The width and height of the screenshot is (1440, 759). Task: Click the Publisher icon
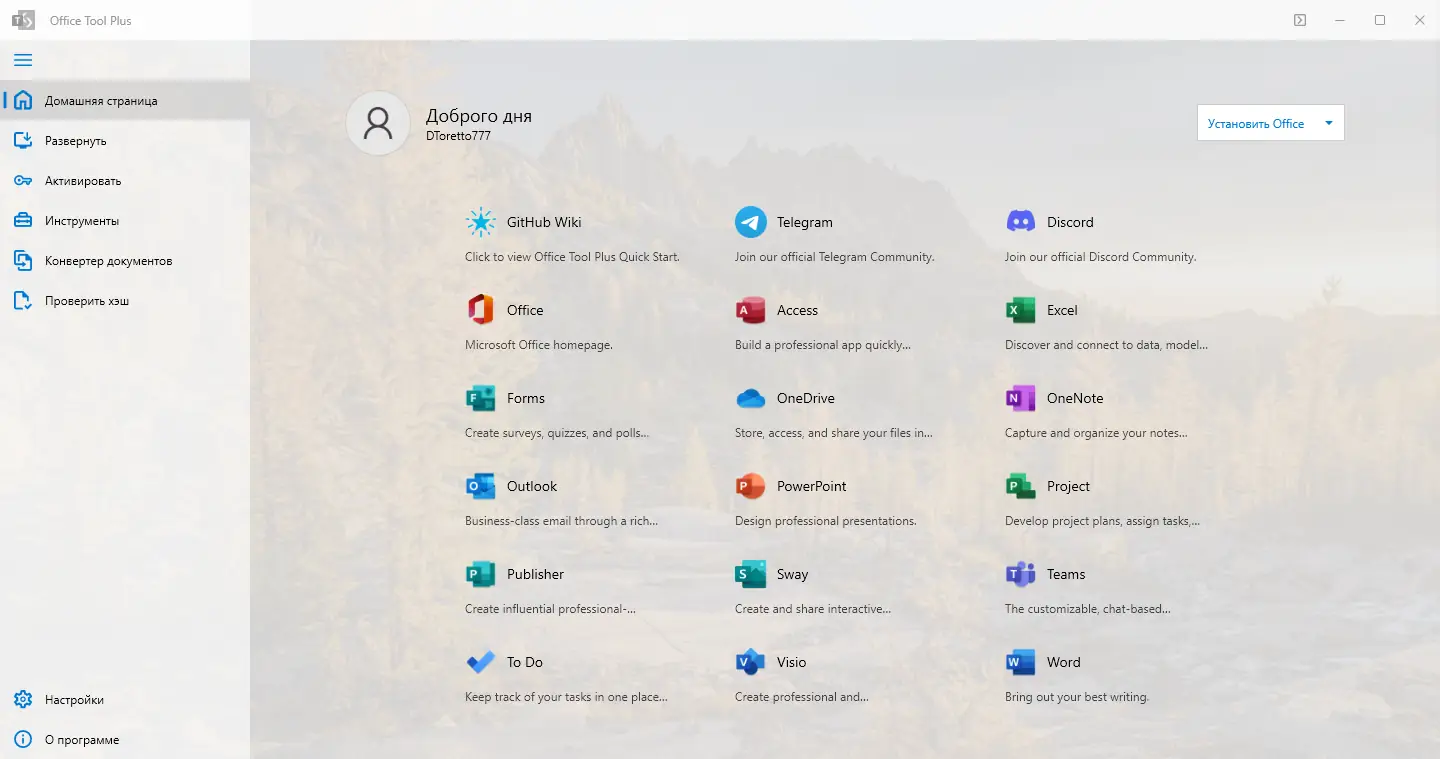coord(481,574)
